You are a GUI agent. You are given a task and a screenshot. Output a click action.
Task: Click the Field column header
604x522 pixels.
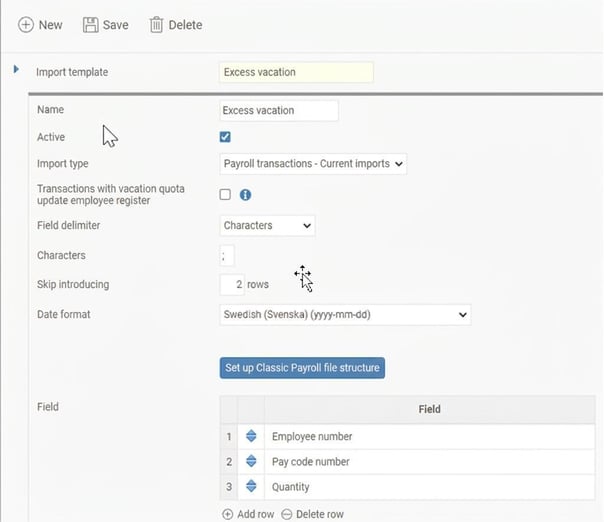point(430,409)
